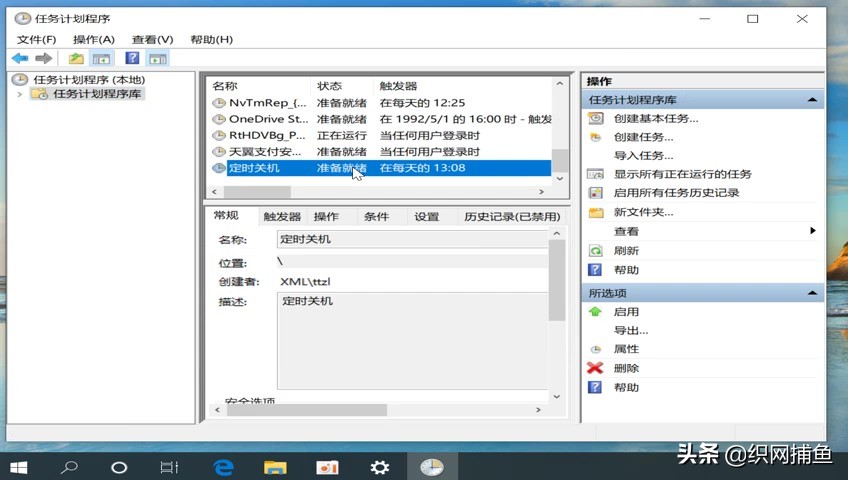This screenshot has height=480, width=848.
Task: Click 创建基本任务... action text
Action: 656,118
